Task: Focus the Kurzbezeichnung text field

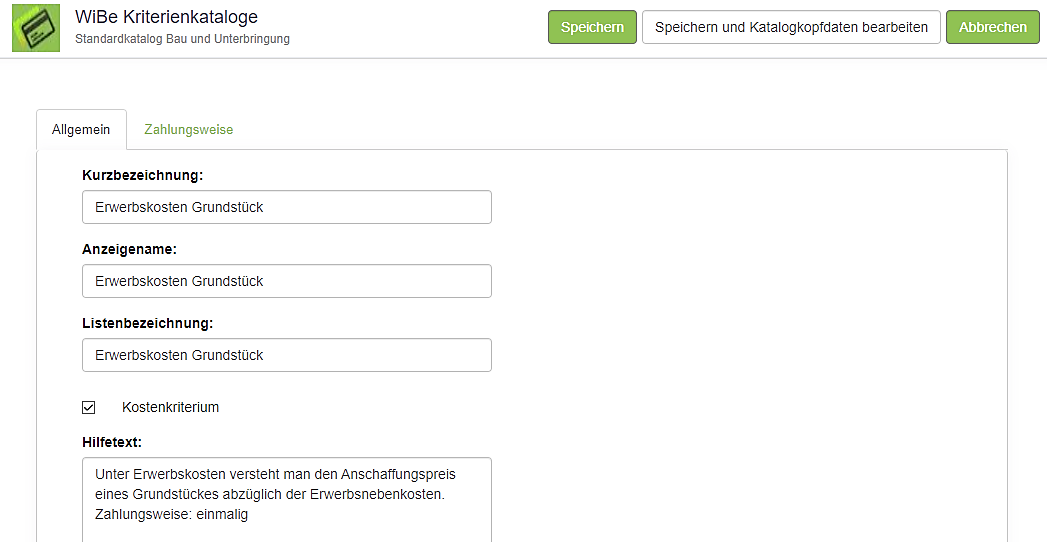Action: tap(286, 207)
